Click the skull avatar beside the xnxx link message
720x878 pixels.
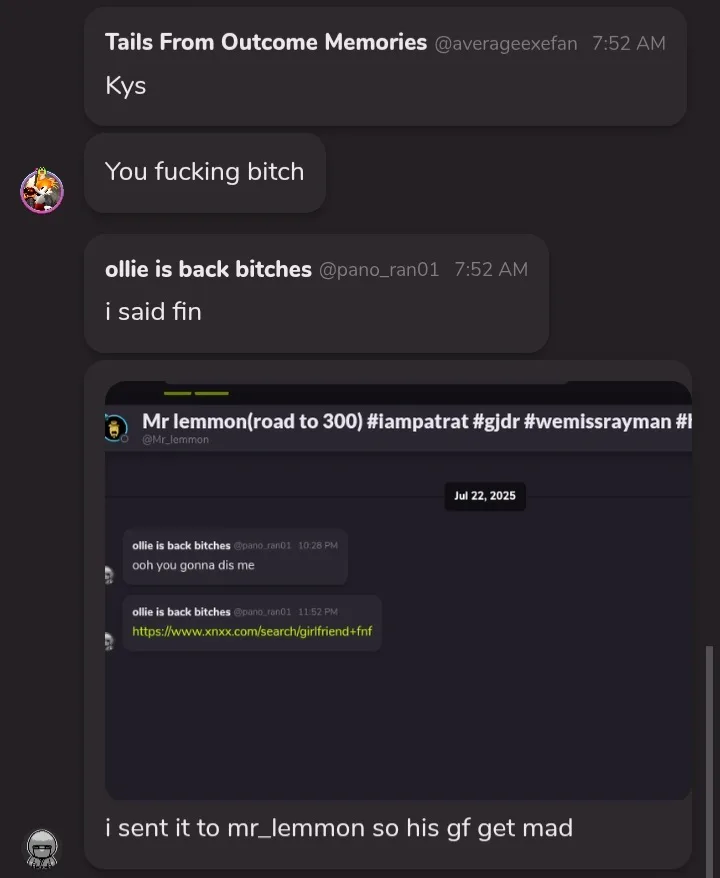click(x=109, y=641)
